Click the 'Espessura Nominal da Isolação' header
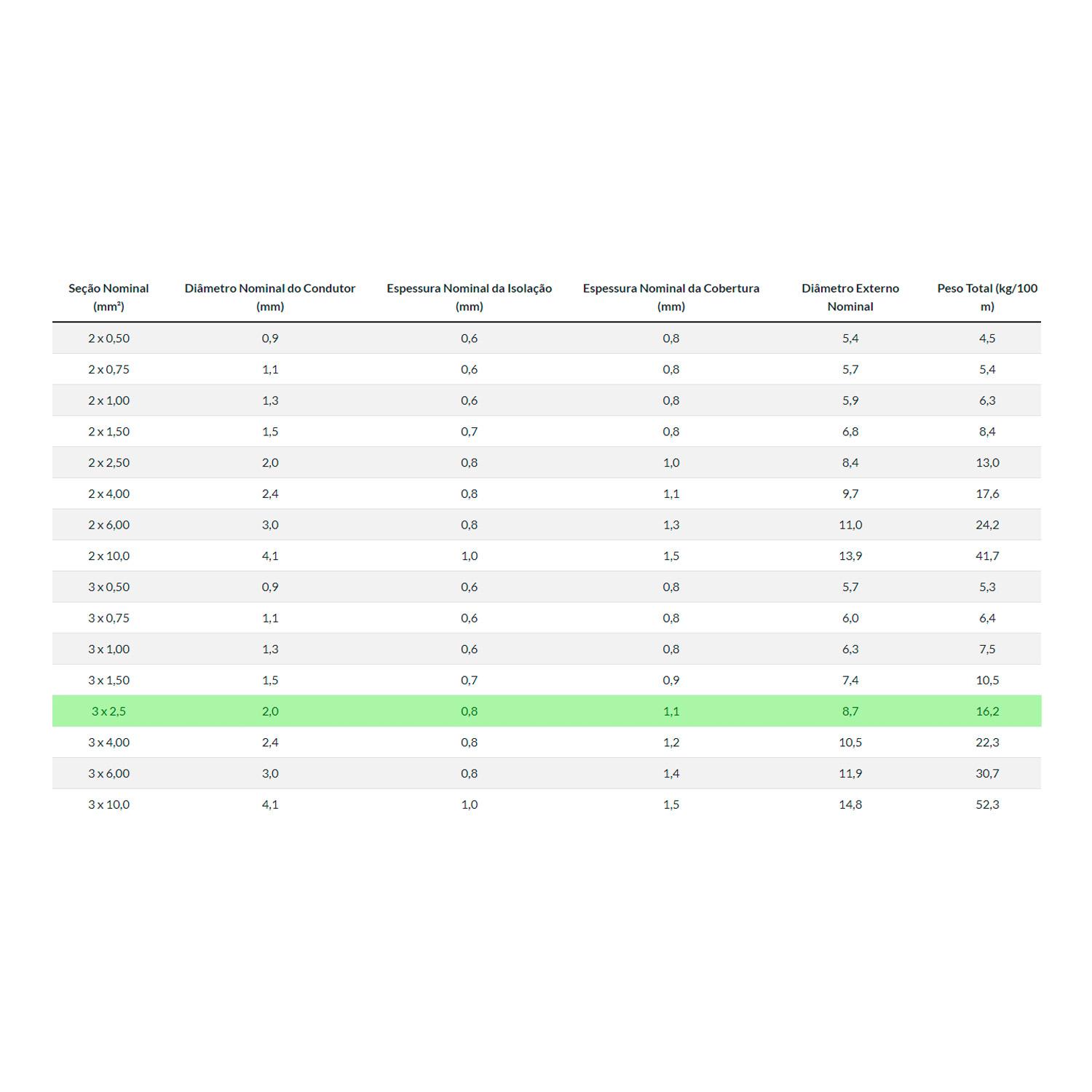1092x1092 pixels. (x=469, y=297)
